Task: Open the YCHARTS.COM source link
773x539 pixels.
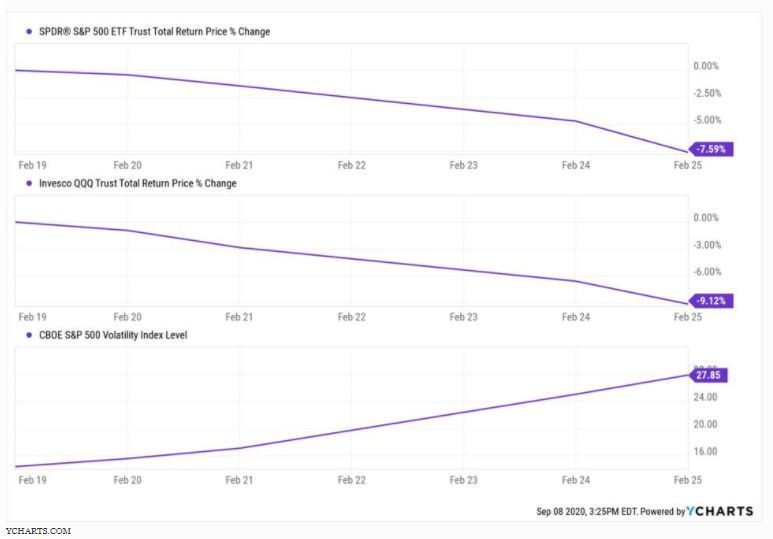Action: pyautogui.click(x=38, y=531)
